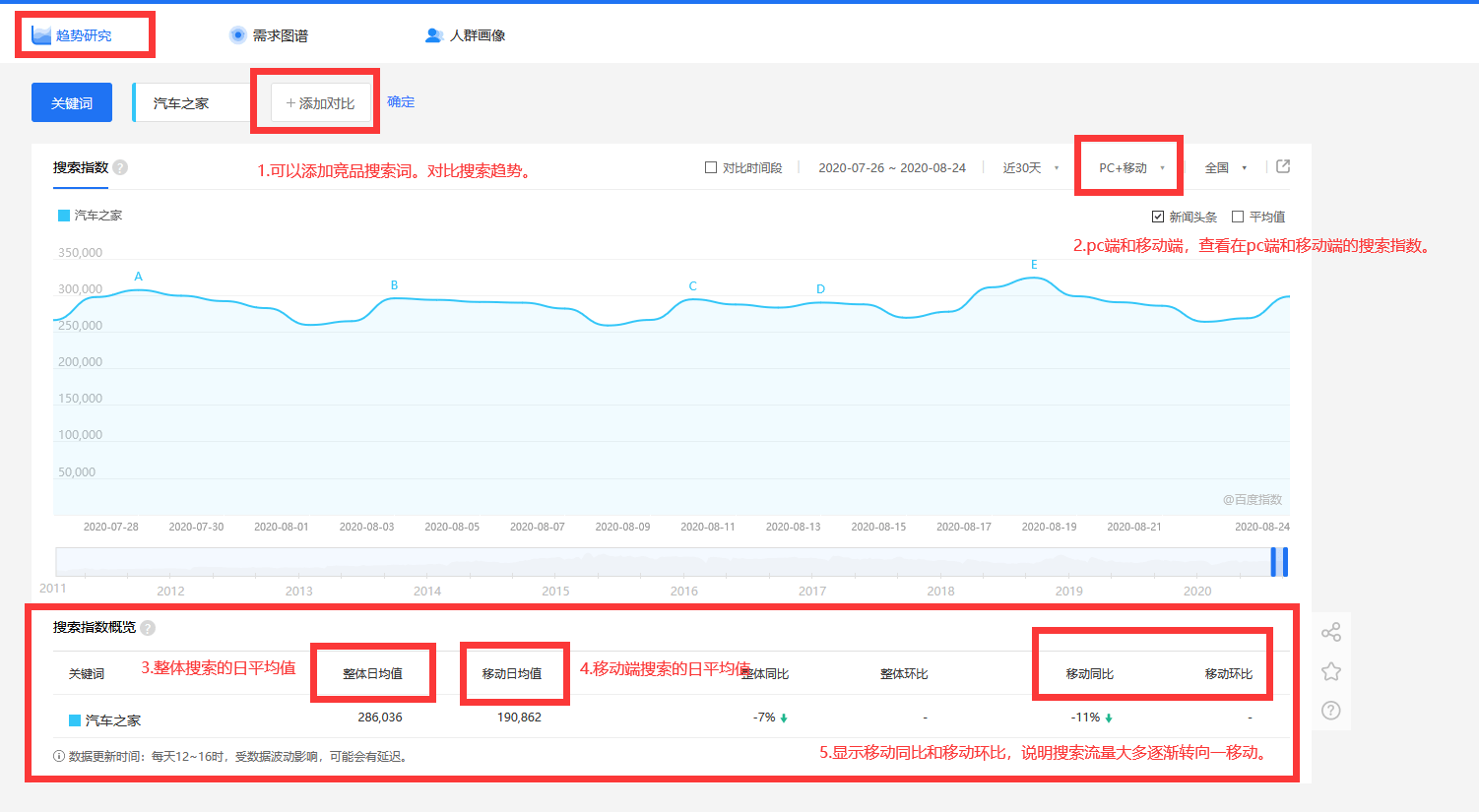Check the 平均值 checkbox
Screen dimensions: 1479x812
point(1238,217)
